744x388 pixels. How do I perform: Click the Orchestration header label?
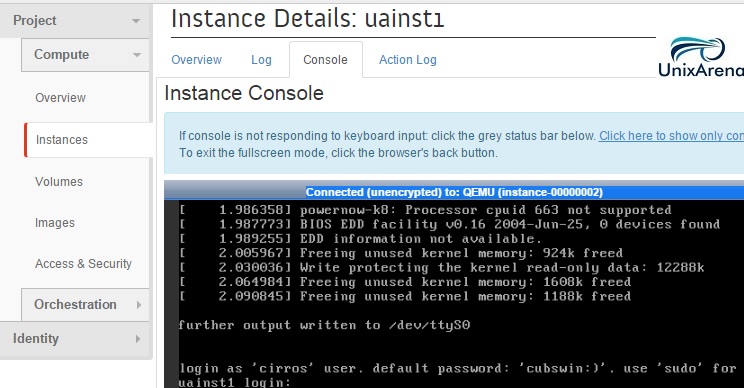pyautogui.click(x=75, y=305)
